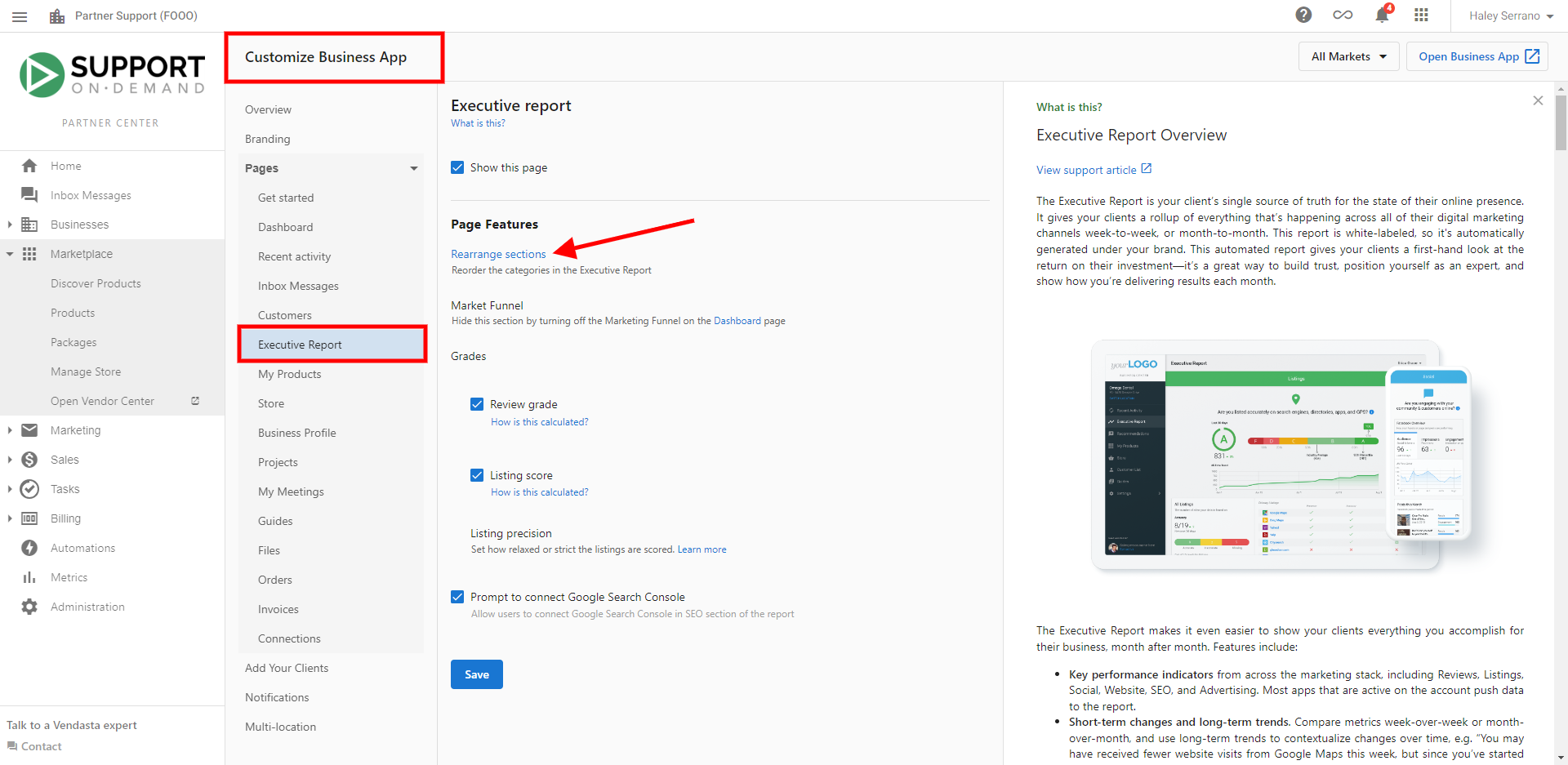Image resolution: width=1568 pixels, height=765 pixels.
Task: Expand the Tasks tree arrow
Action: tap(9, 489)
